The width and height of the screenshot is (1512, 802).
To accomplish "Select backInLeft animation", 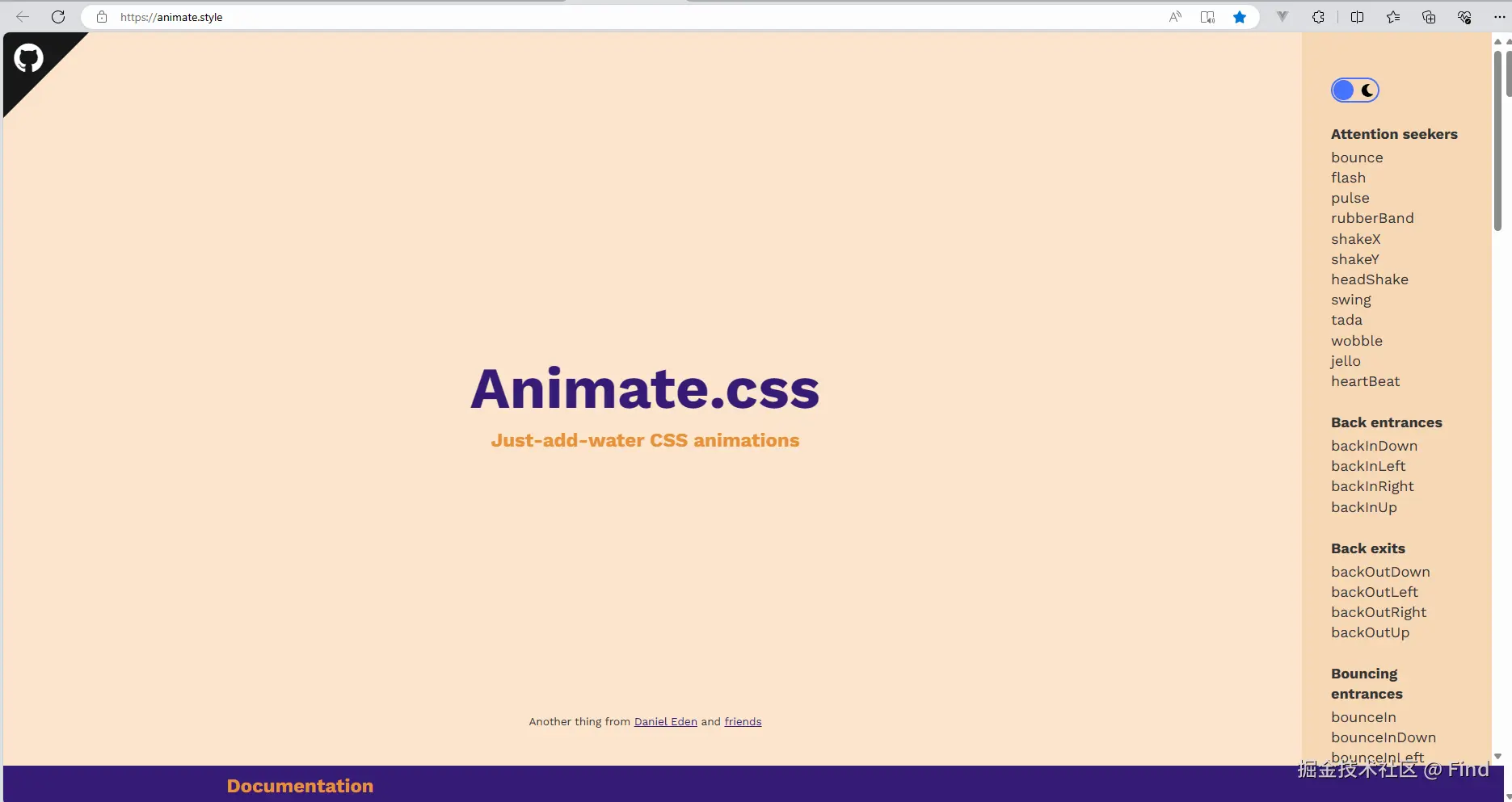I will (x=1368, y=466).
